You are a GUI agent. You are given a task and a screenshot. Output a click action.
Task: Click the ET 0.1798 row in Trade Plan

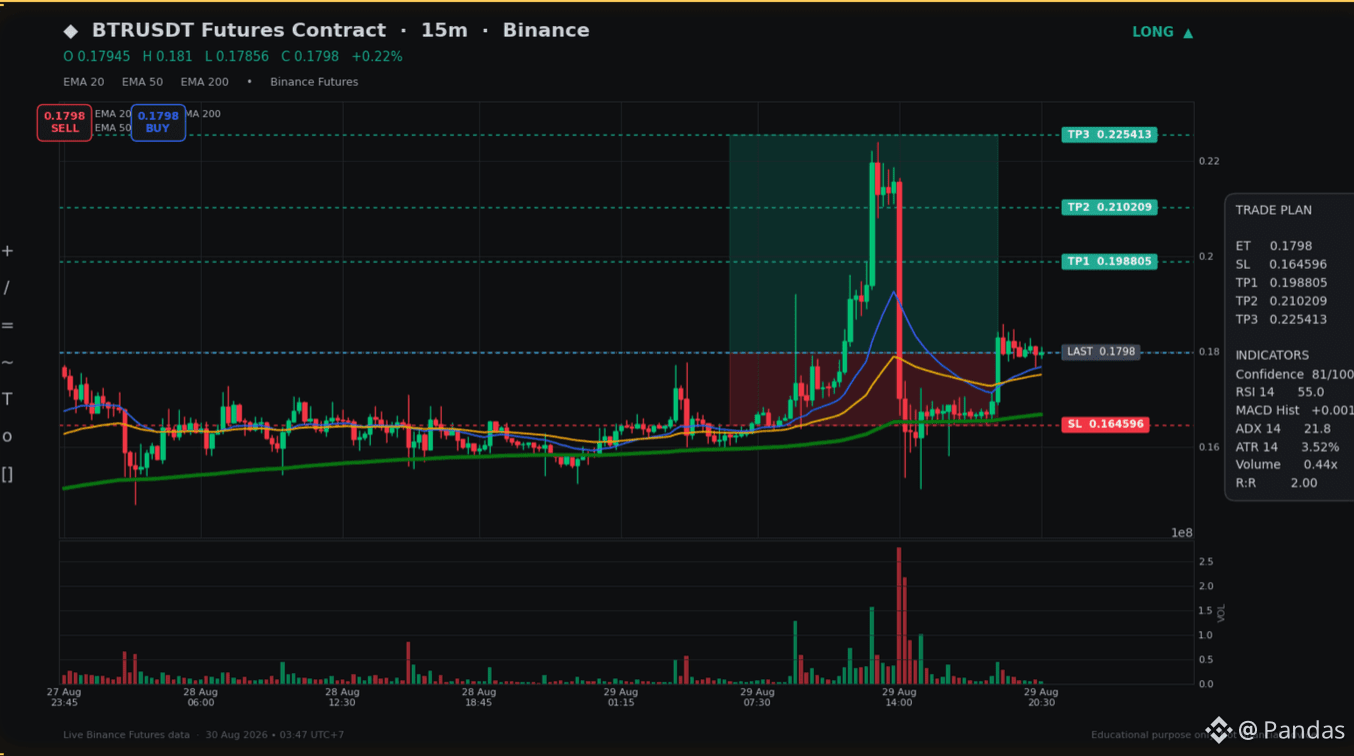(1273, 246)
